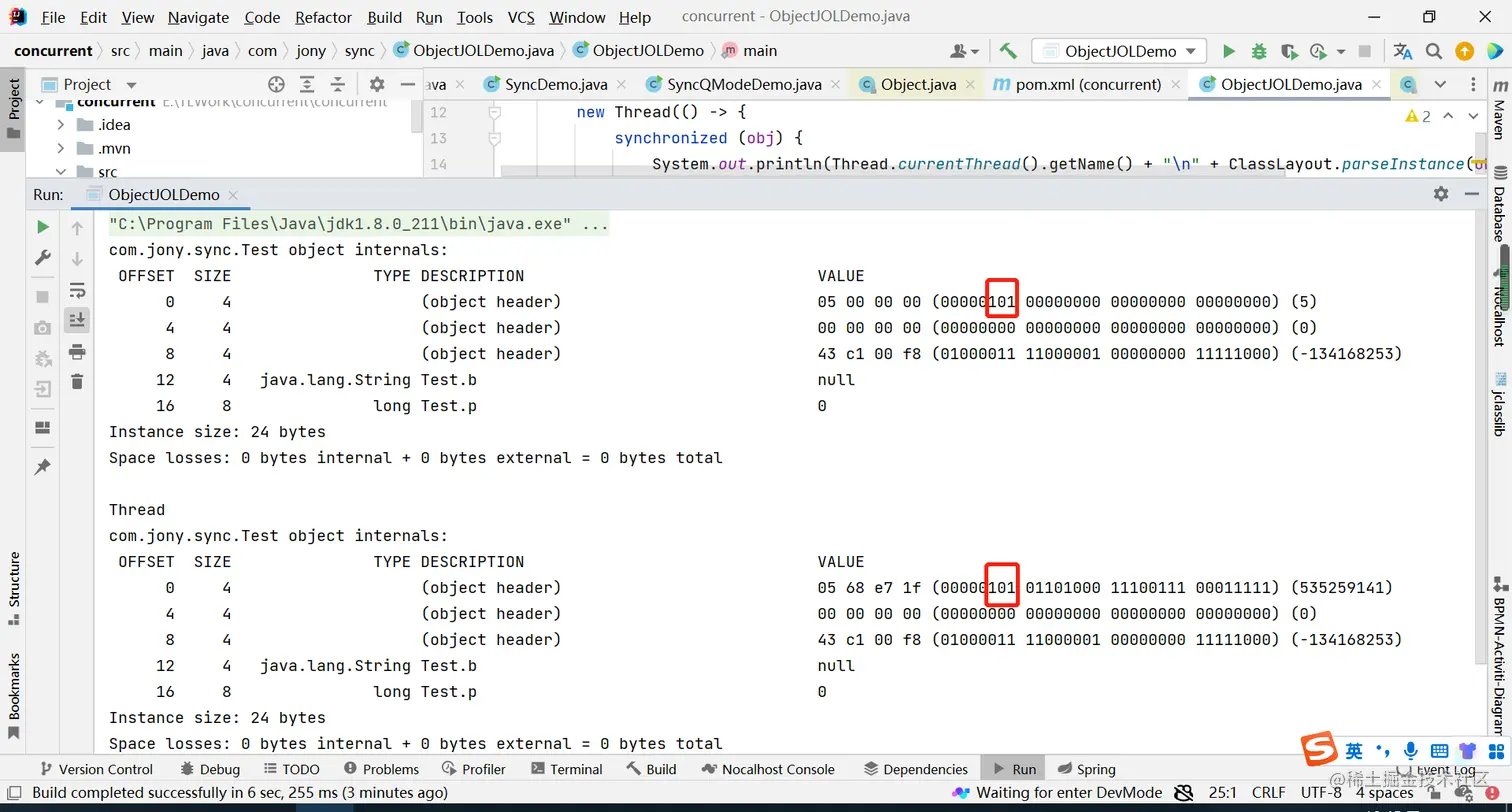Screen dimensions: 1512x812
Task: Click the Run panel exit icon
Action: pyautogui.click(x=43, y=389)
